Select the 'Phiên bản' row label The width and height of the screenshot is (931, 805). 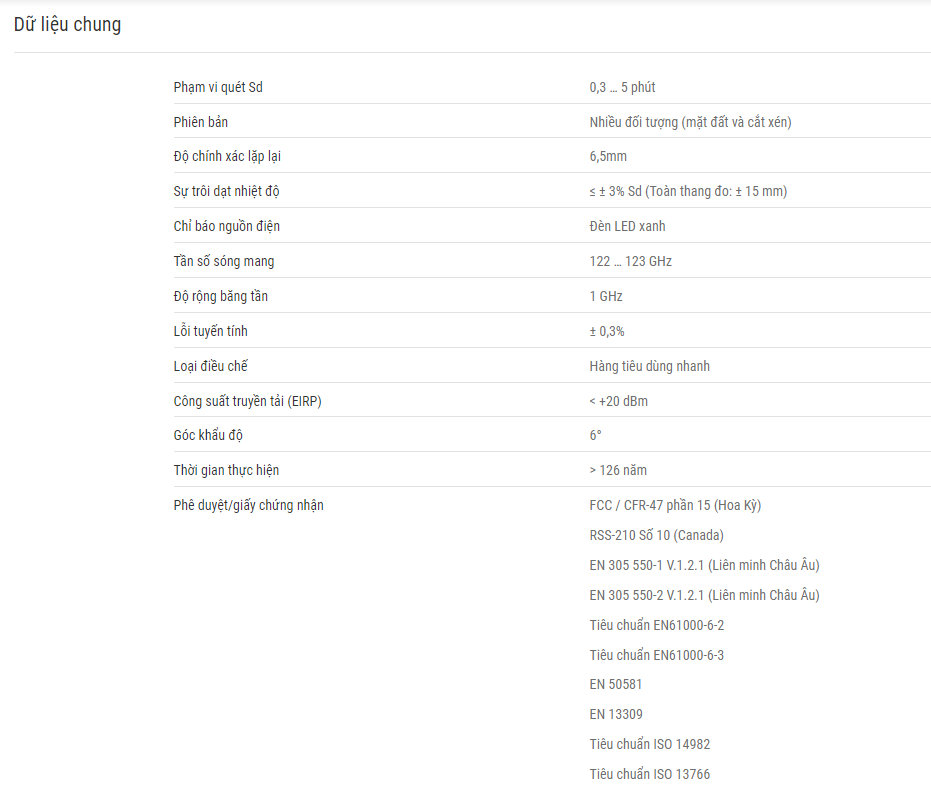pyautogui.click(x=201, y=122)
